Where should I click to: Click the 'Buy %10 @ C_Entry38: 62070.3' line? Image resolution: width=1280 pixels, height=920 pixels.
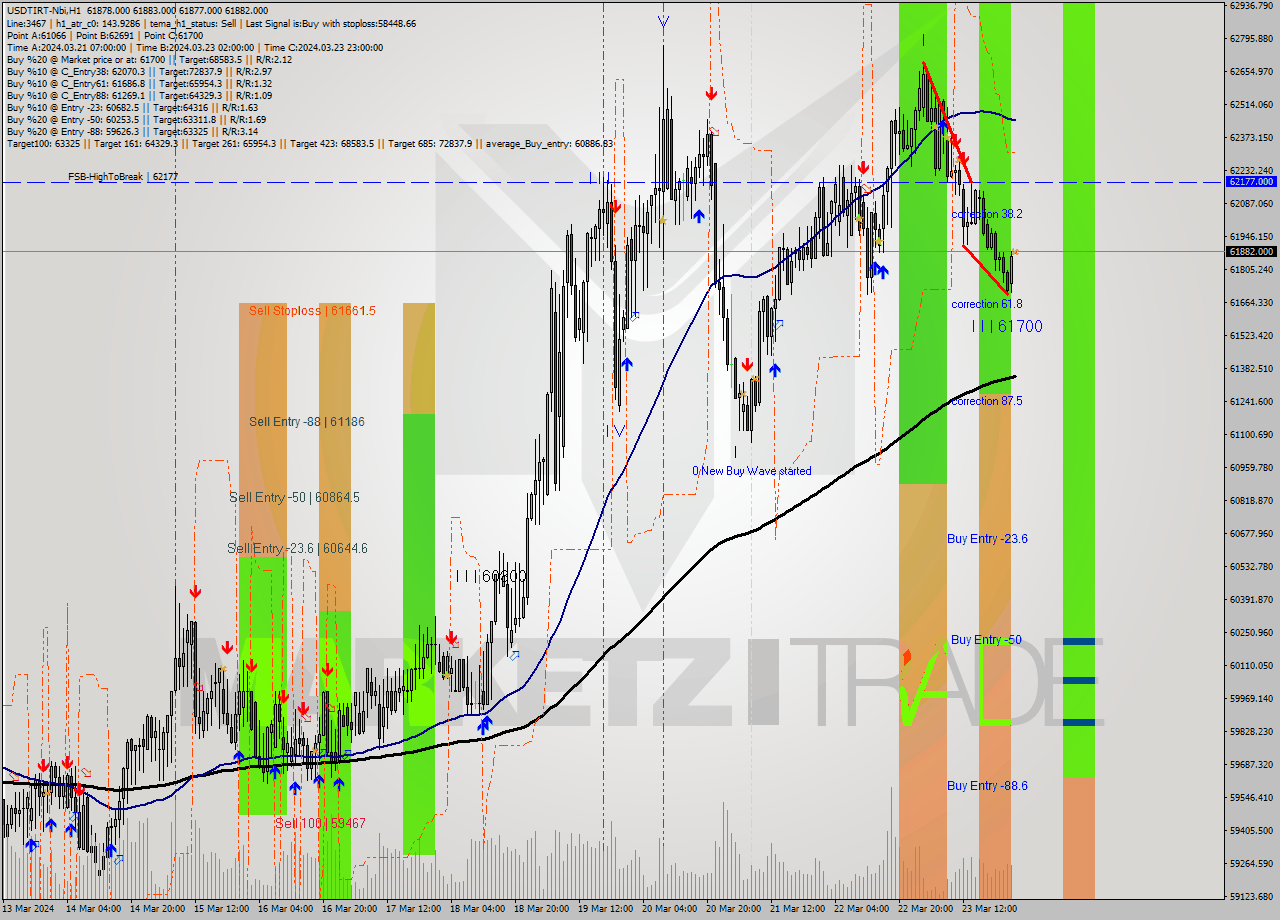(x=139, y=71)
